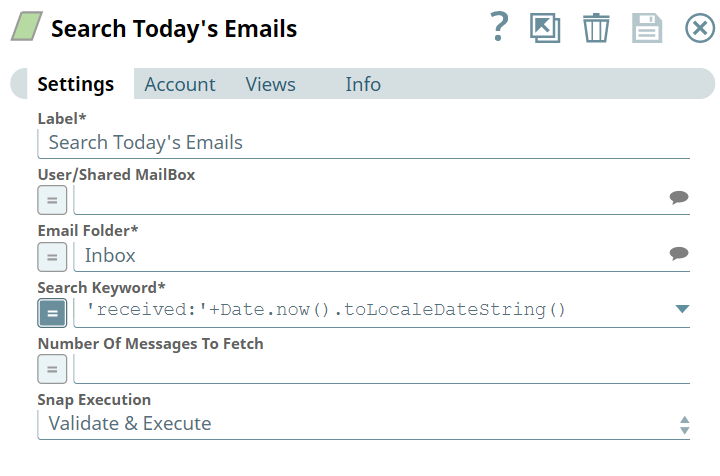The height and width of the screenshot is (476, 720).
Task: Select the Settings tab
Action: tap(76, 84)
